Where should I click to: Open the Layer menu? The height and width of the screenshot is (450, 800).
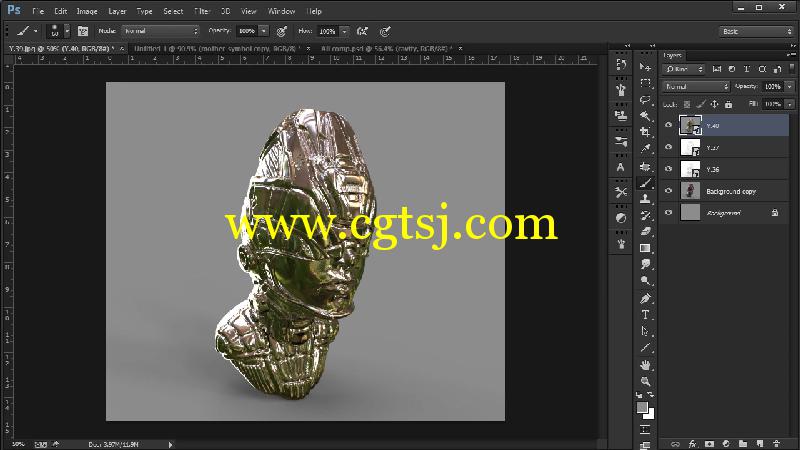coord(117,11)
